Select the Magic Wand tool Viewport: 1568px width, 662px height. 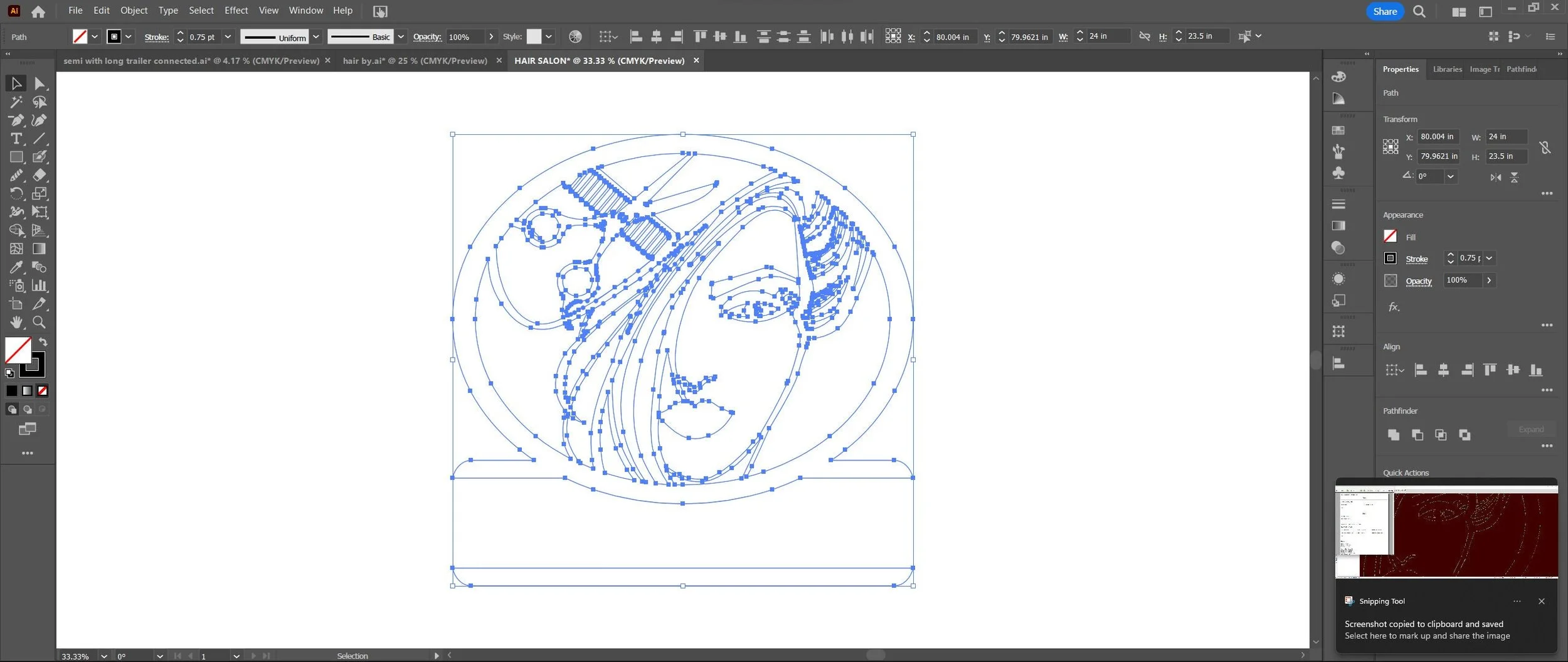point(16,102)
